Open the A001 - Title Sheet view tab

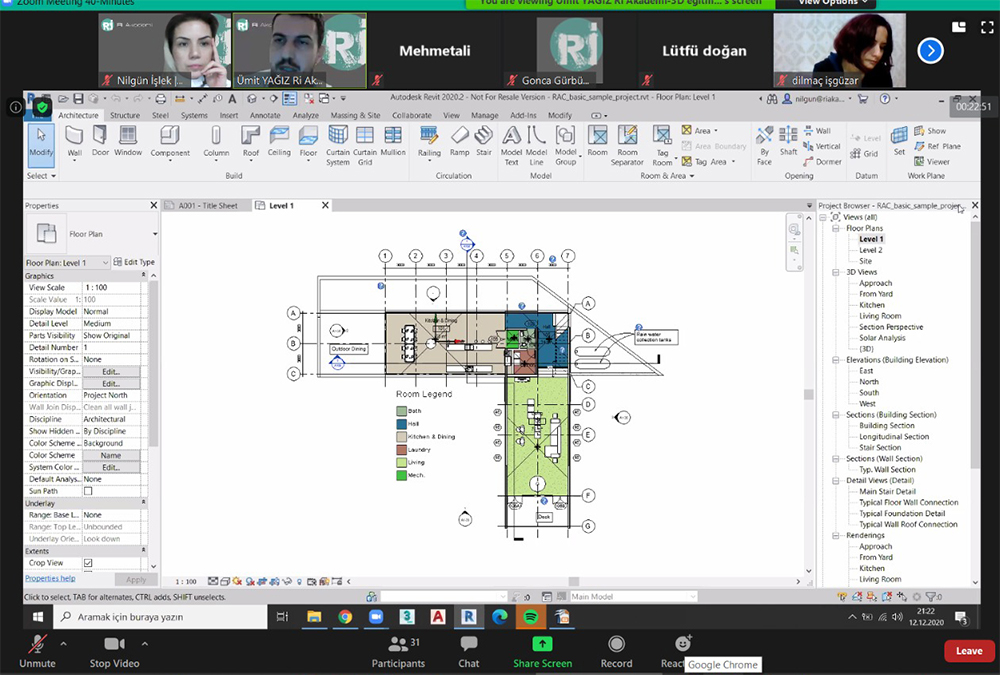click(207, 205)
